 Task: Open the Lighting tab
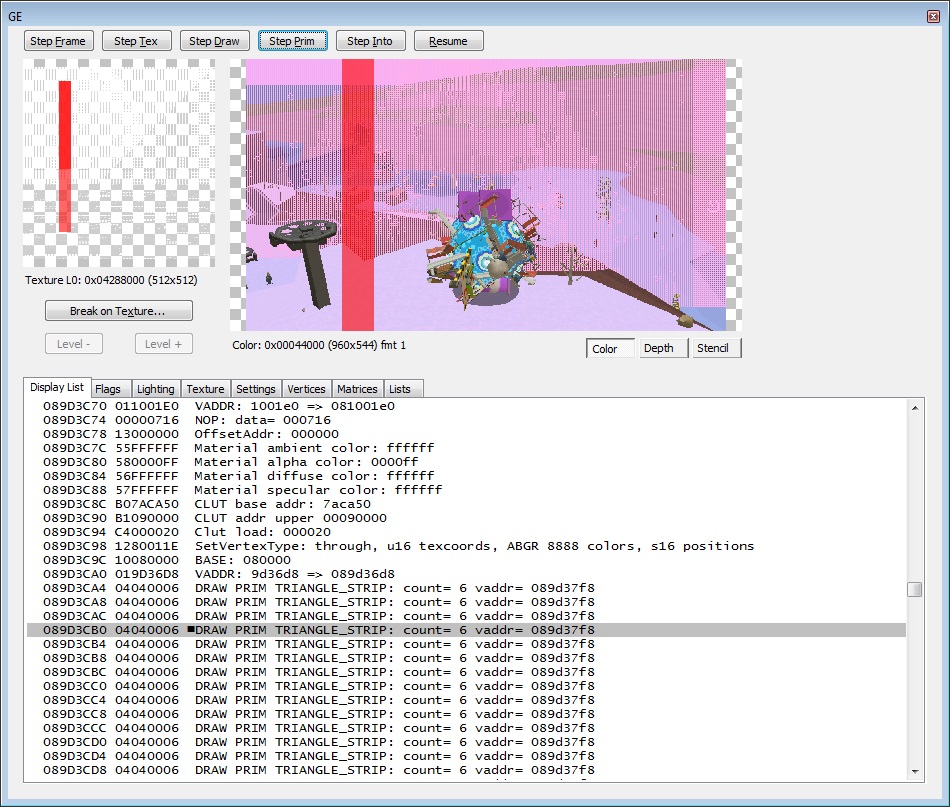pos(156,389)
